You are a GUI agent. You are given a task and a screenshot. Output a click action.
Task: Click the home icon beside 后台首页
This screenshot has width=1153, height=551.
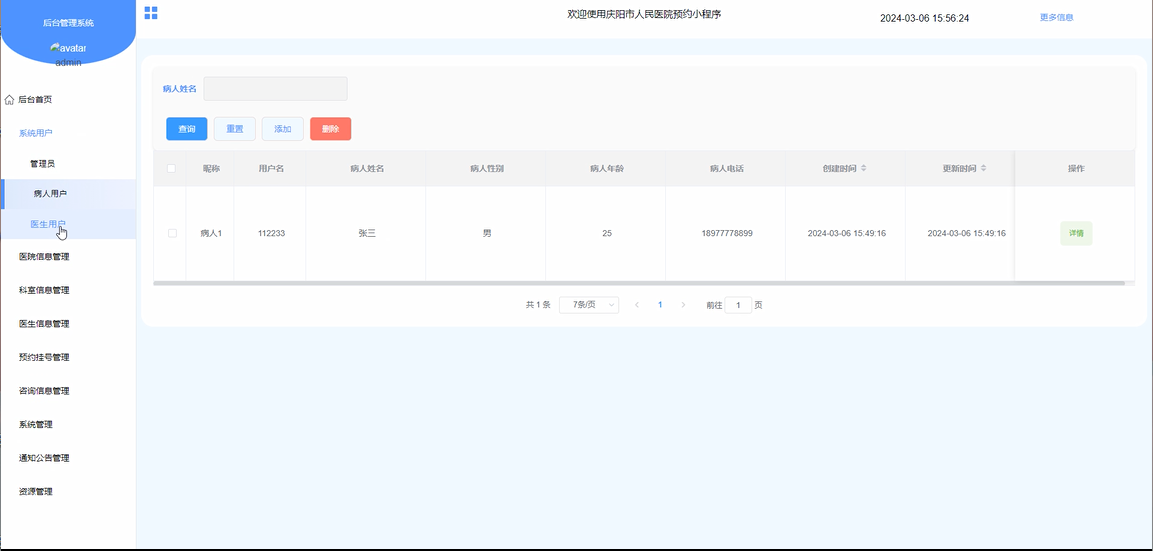pyautogui.click(x=10, y=99)
